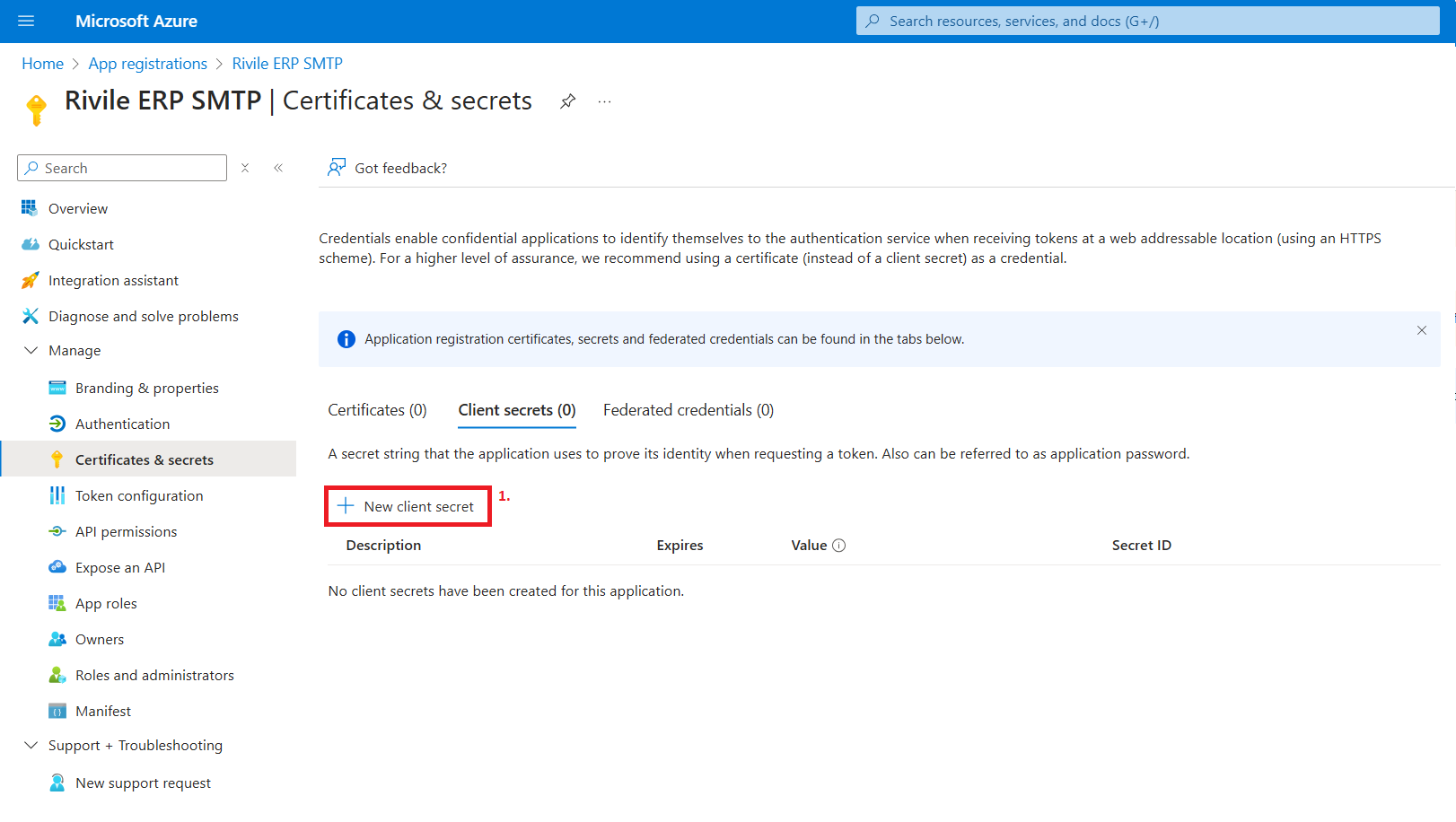Switch to the Federated credentials tab
This screenshot has height=822, width=1456.
(x=688, y=410)
